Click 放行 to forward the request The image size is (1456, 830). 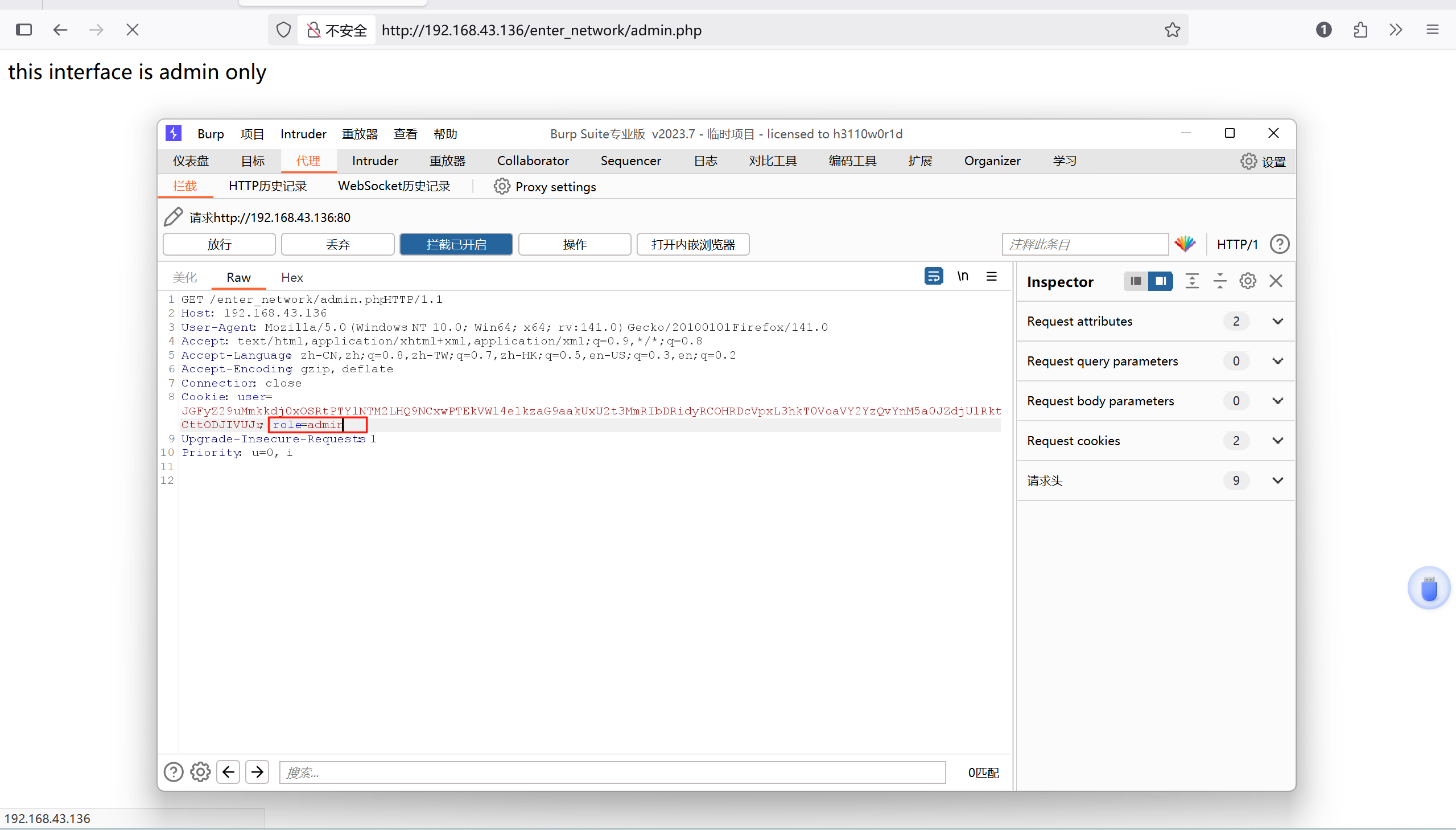coord(218,244)
